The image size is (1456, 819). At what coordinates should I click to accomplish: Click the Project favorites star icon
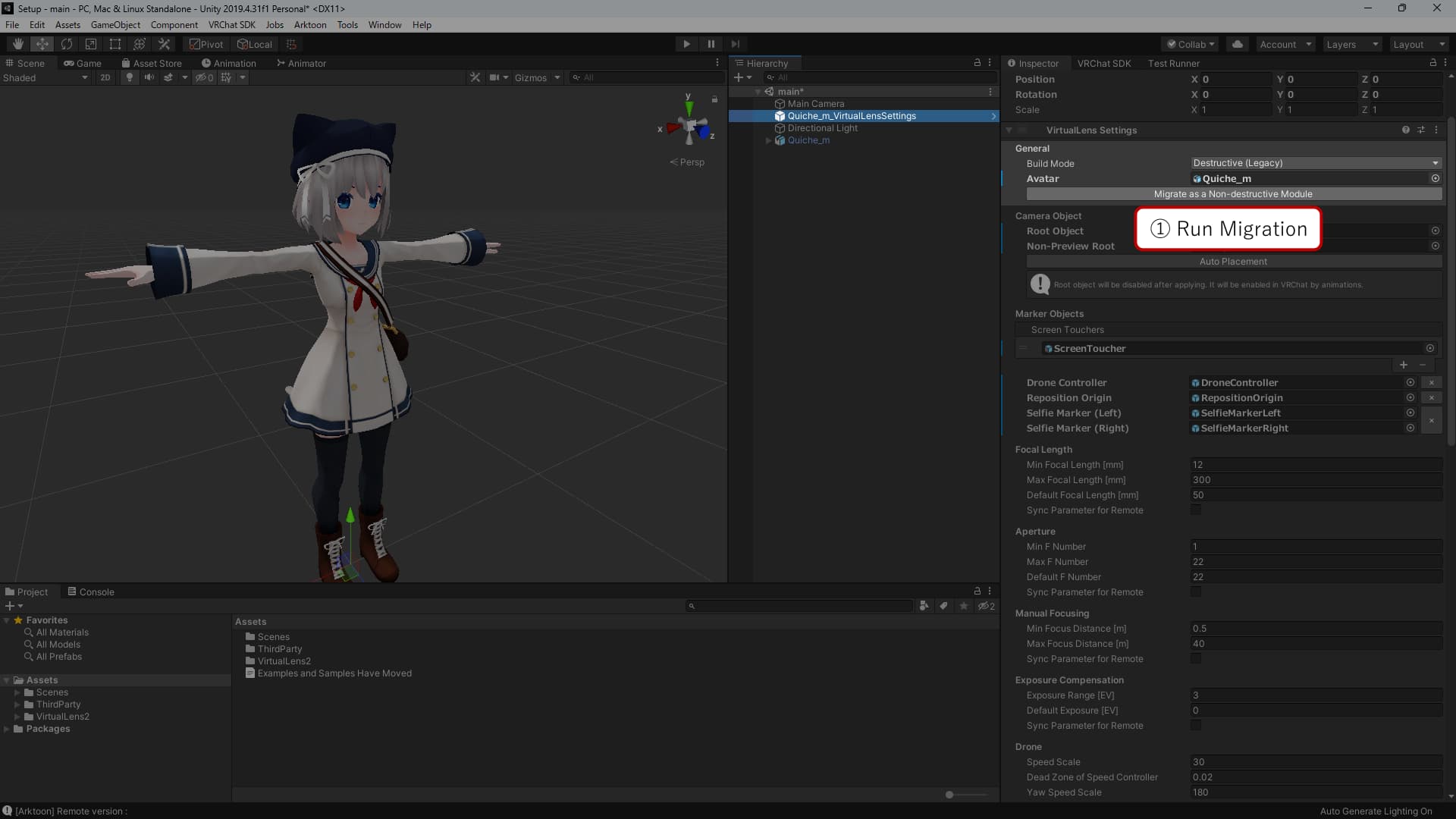click(x=964, y=606)
